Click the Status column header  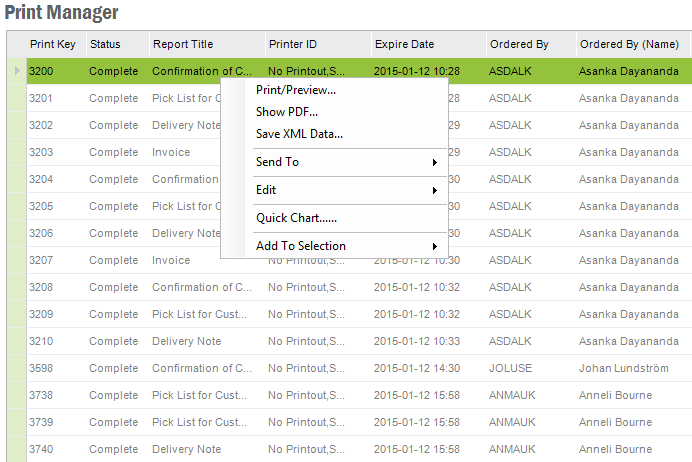105,44
